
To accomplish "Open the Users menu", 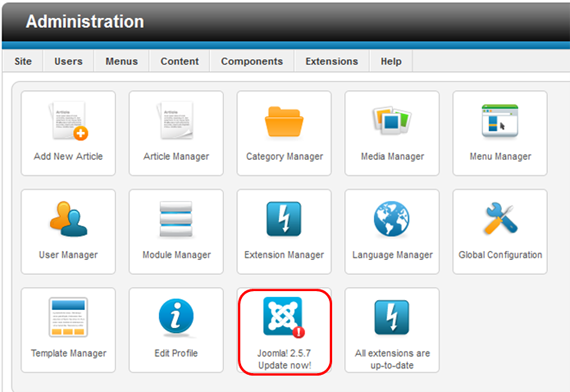I will (x=68, y=61).
